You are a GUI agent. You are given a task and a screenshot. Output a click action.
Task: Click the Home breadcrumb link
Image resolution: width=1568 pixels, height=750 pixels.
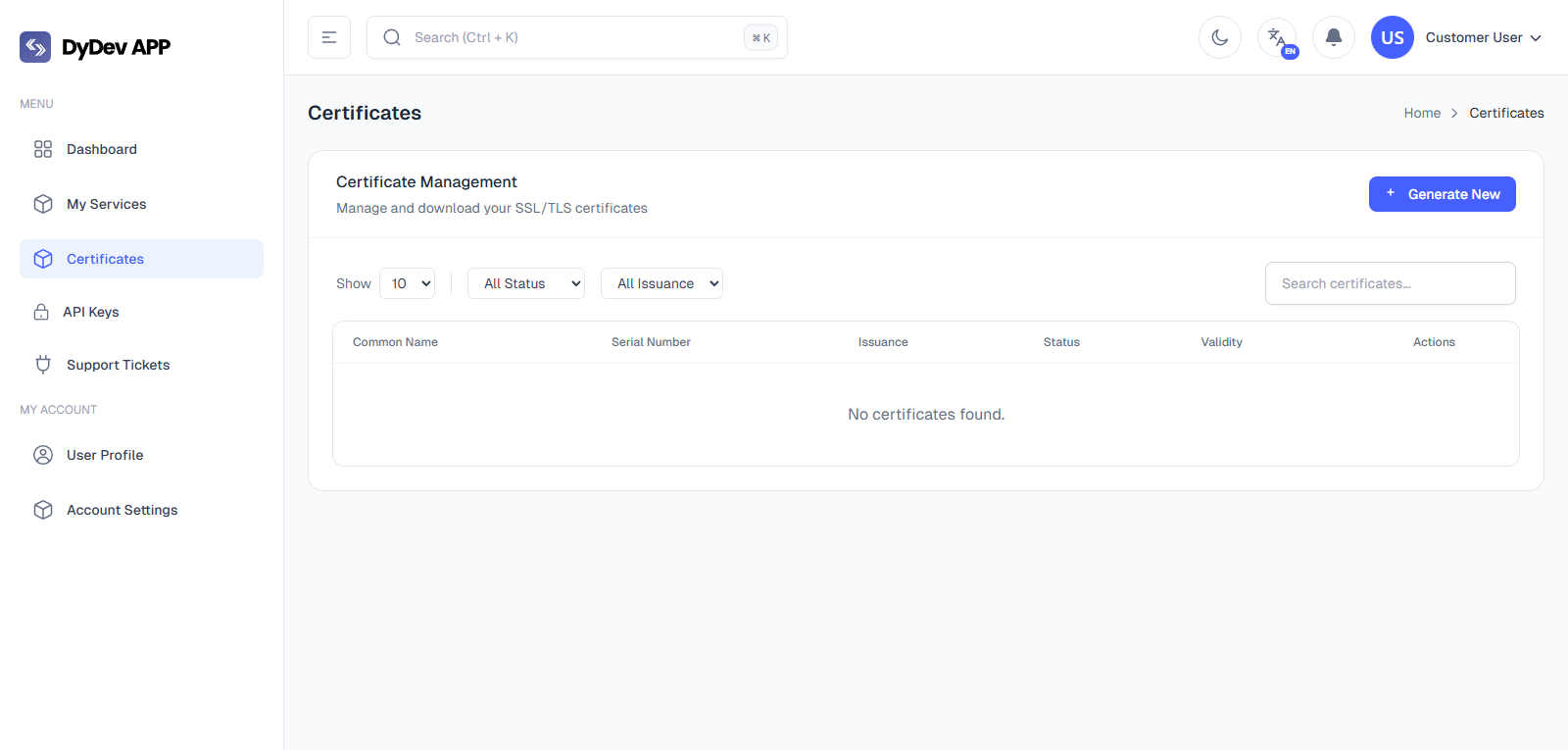coord(1422,113)
